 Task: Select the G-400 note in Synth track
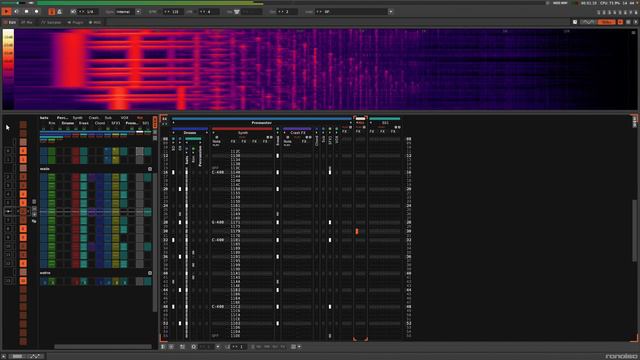coord(218,222)
